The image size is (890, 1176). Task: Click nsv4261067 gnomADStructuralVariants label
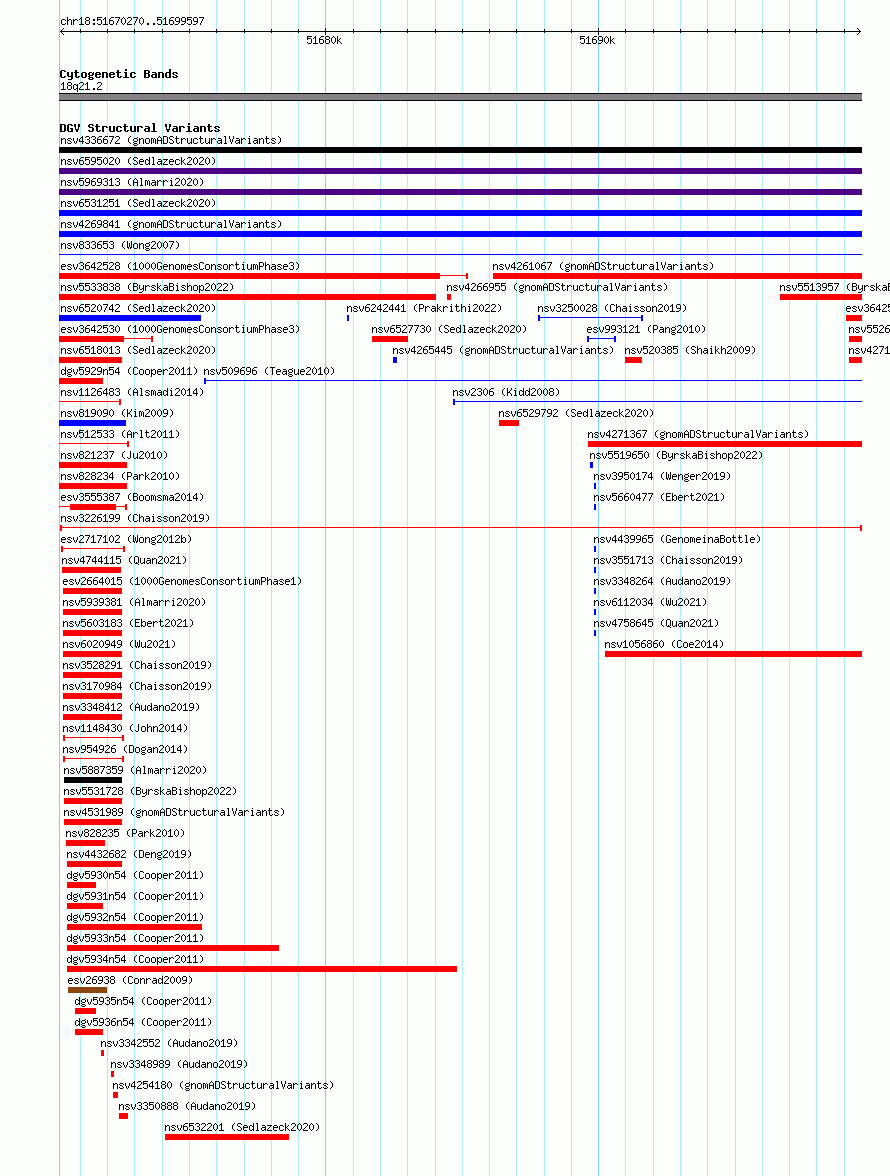pyautogui.click(x=603, y=266)
